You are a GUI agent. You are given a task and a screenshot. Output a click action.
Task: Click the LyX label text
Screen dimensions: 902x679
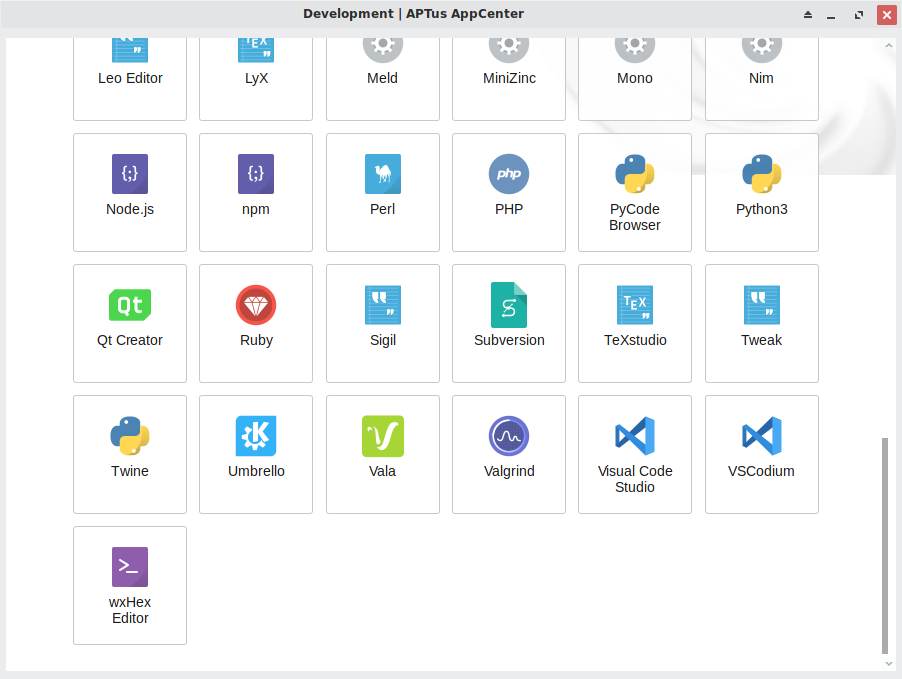pos(256,79)
